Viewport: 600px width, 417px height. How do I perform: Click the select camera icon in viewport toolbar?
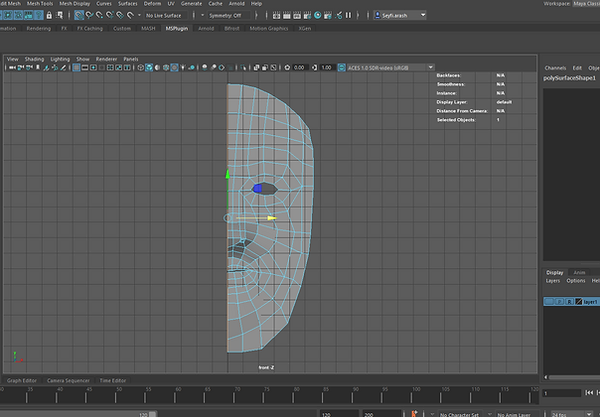point(12,68)
